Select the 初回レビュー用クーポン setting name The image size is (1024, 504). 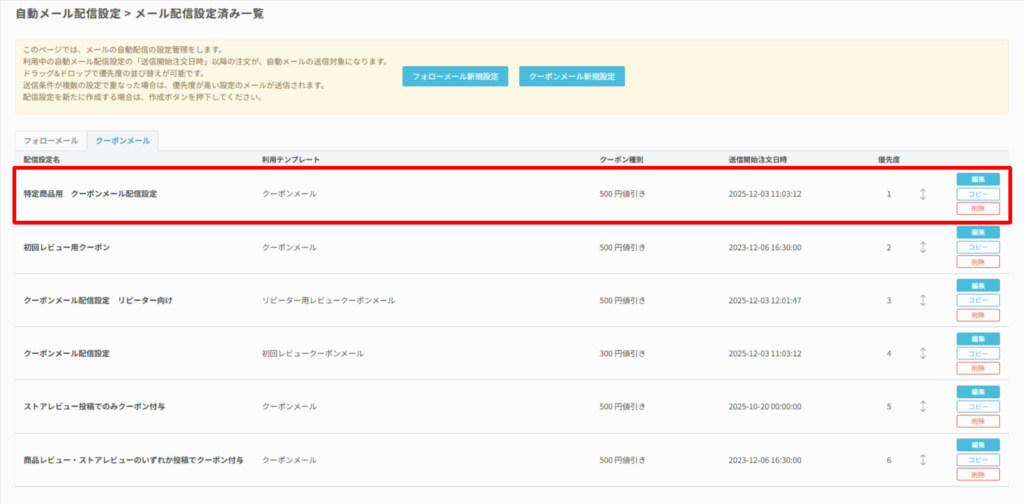pyautogui.click(x=67, y=247)
